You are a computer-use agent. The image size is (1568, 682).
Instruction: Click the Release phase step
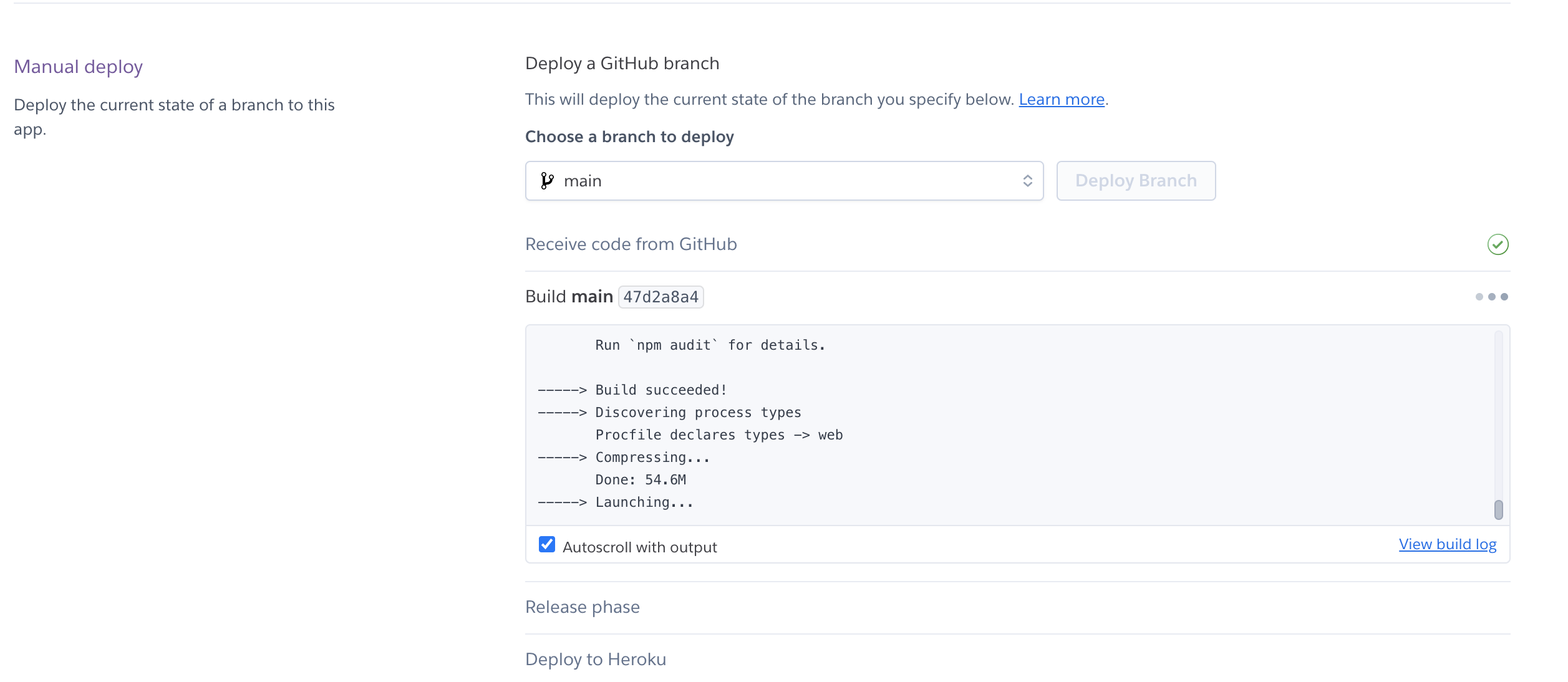pyautogui.click(x=583, y=607)
